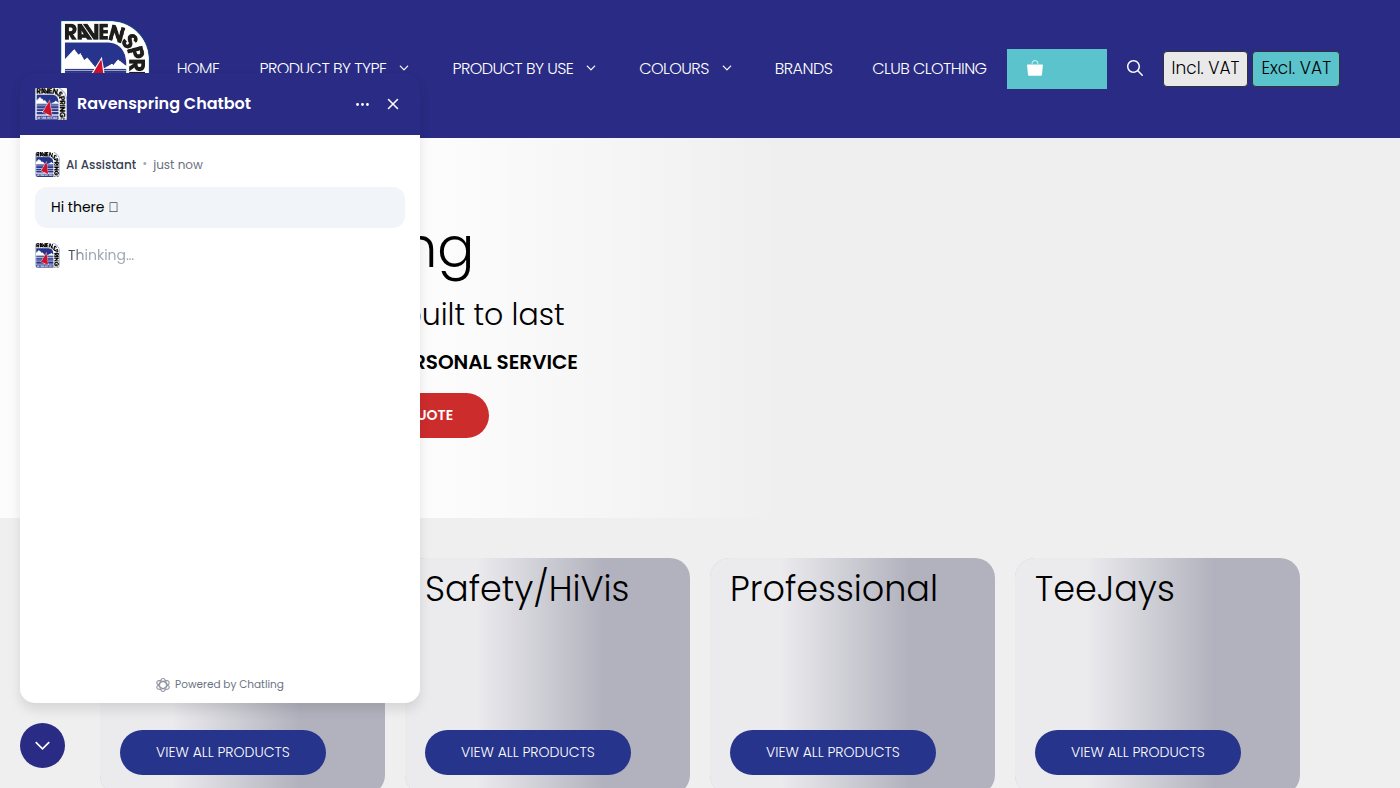This screenshot has width=1400, height=788.
Task: Click the 'Hi there' chat message
Action: click(220, 207)
